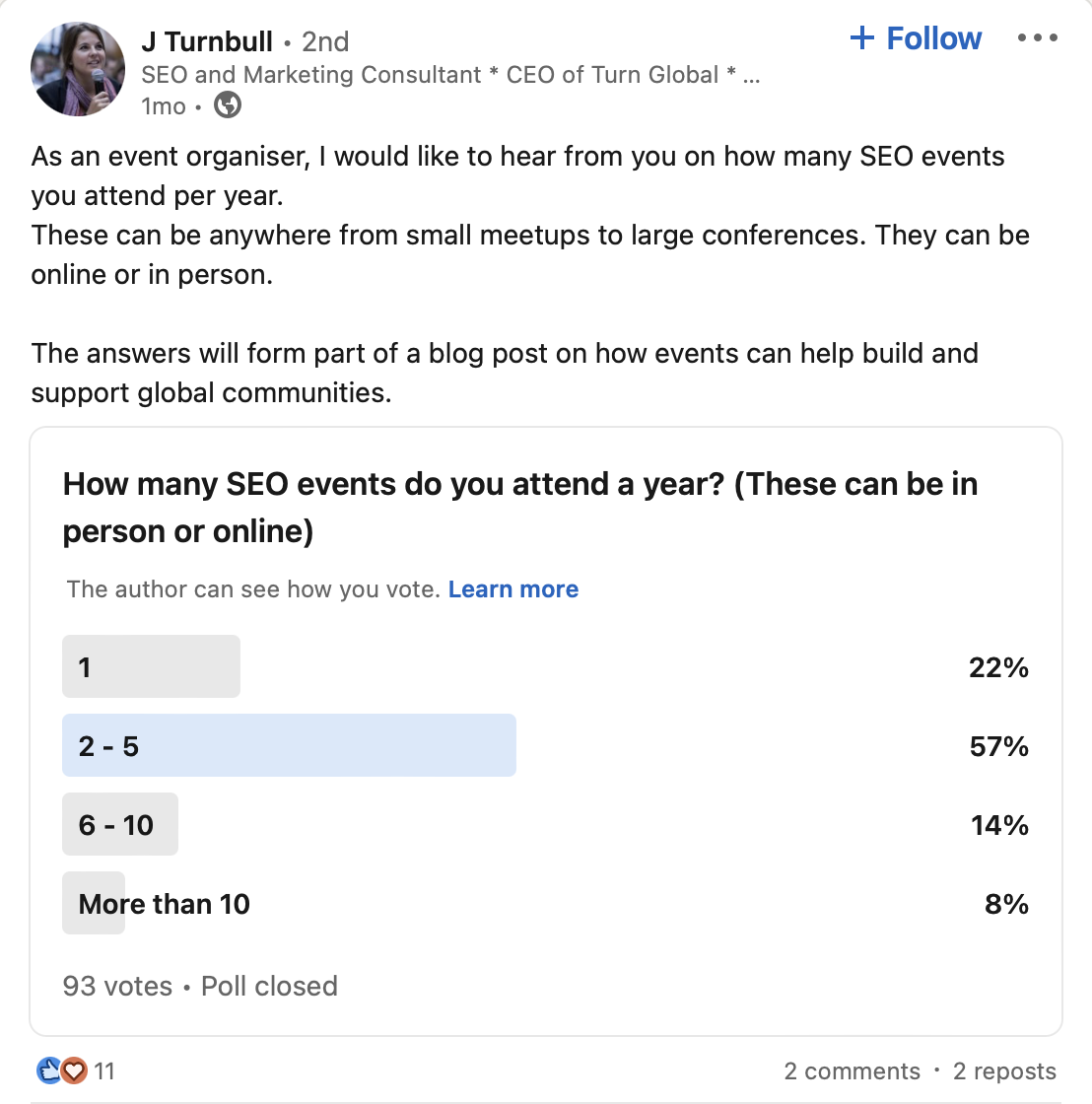Screen dimensions: 1092x1104
Task: Click the globe post-visibility icon
Action: coord(230,106)
